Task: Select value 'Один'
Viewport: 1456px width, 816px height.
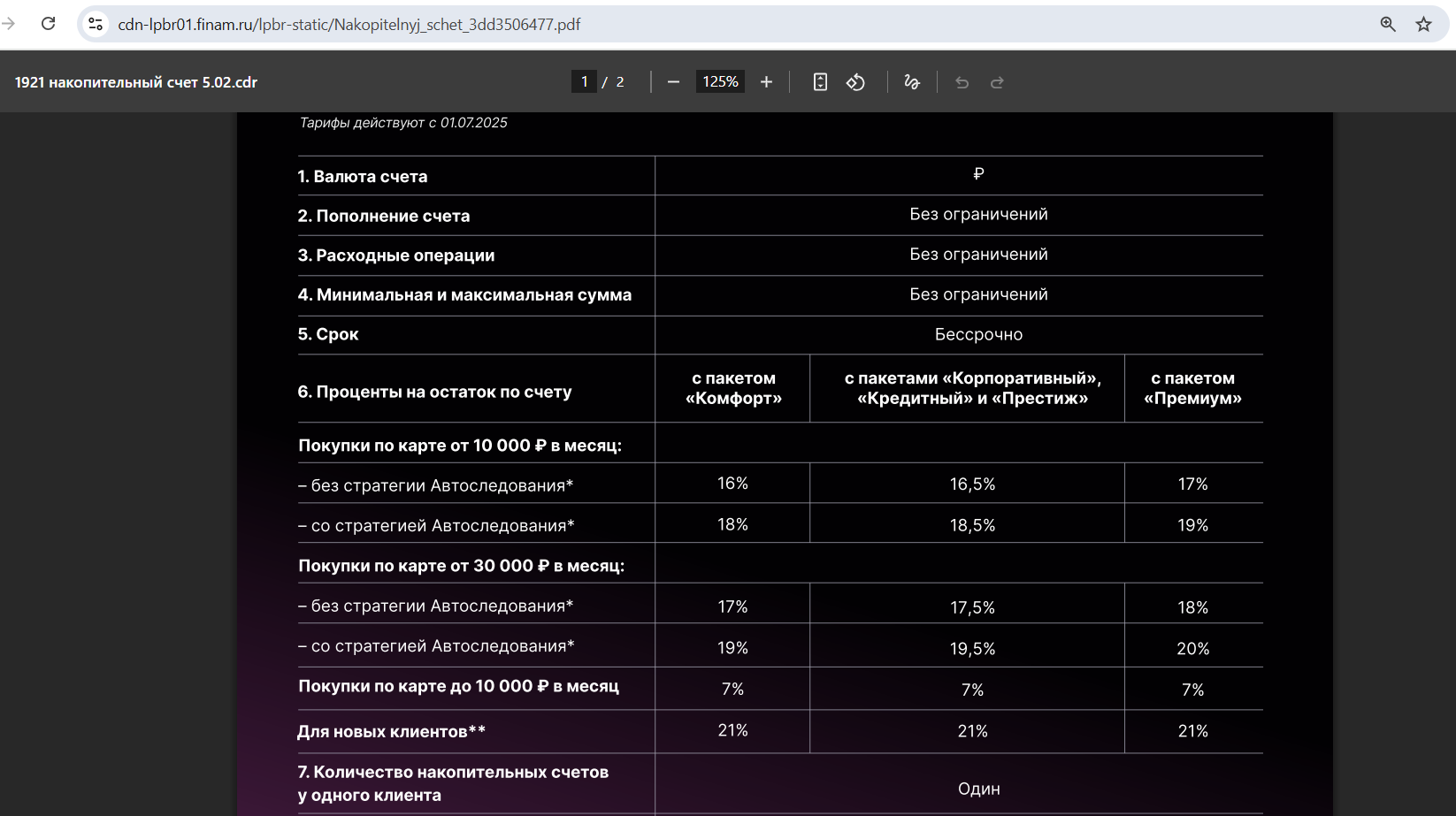Action: [978, 789]
